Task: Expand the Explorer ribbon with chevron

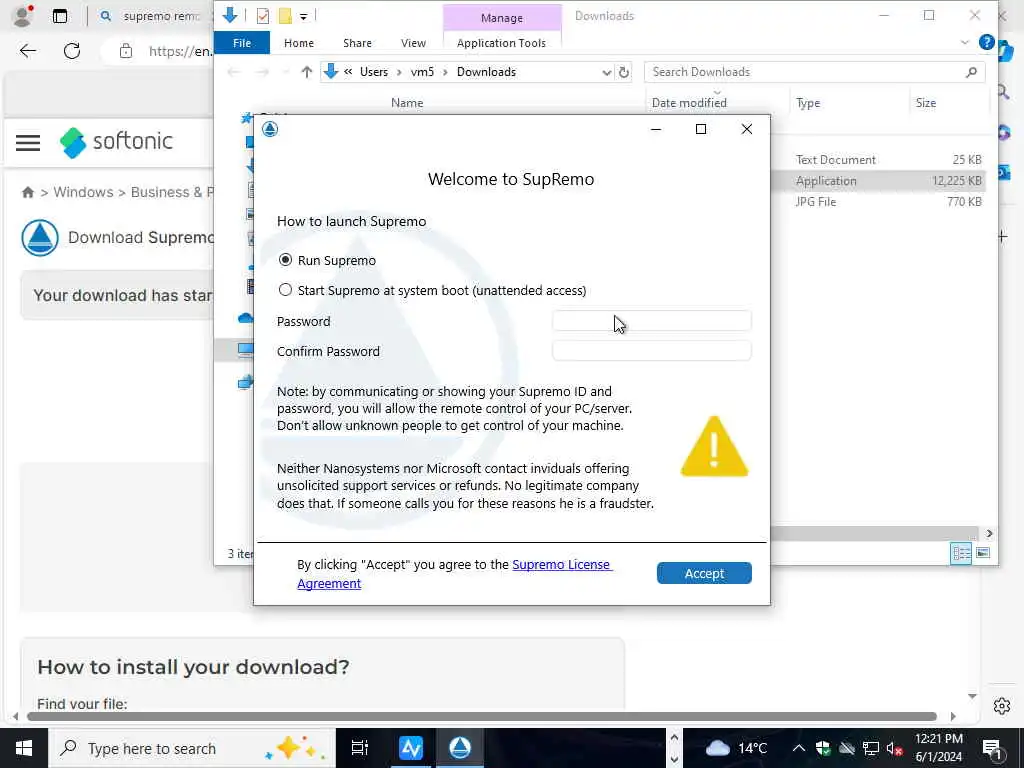Action: (x=965, y=42)
